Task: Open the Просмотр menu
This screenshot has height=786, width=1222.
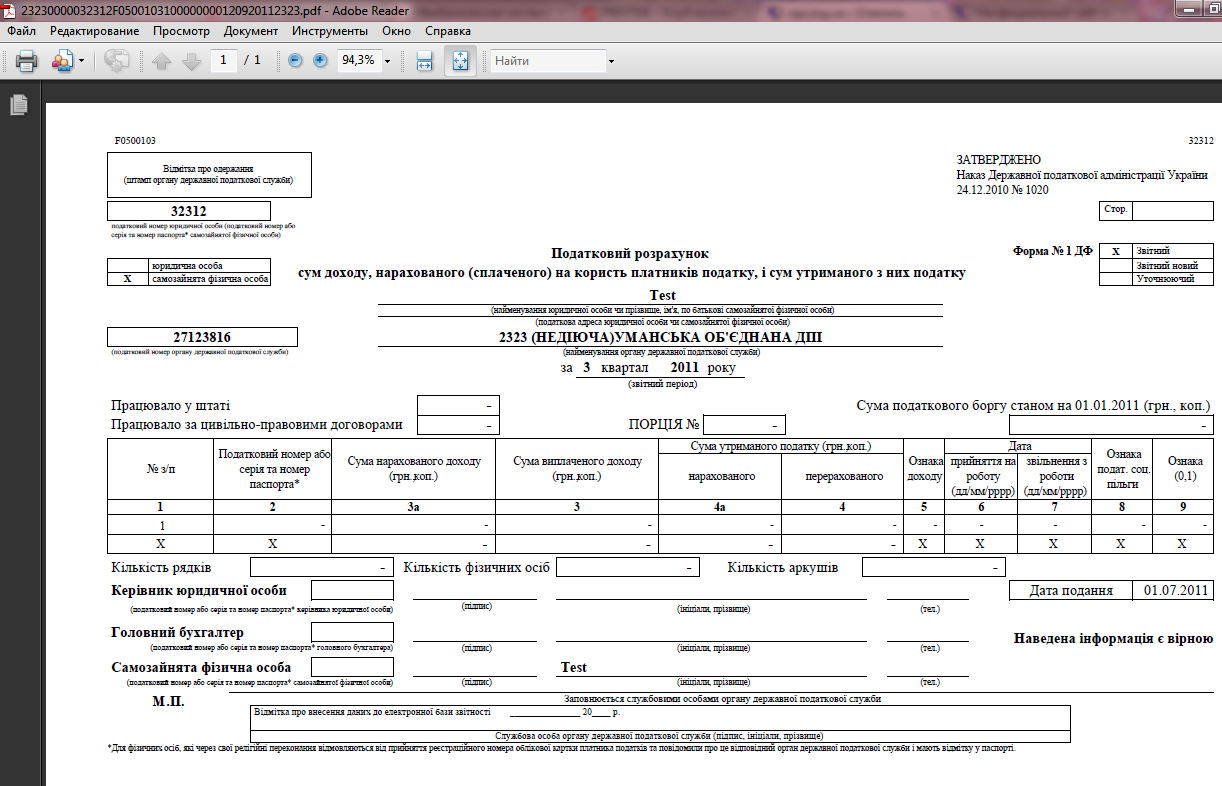Action: tap(181, 31)
